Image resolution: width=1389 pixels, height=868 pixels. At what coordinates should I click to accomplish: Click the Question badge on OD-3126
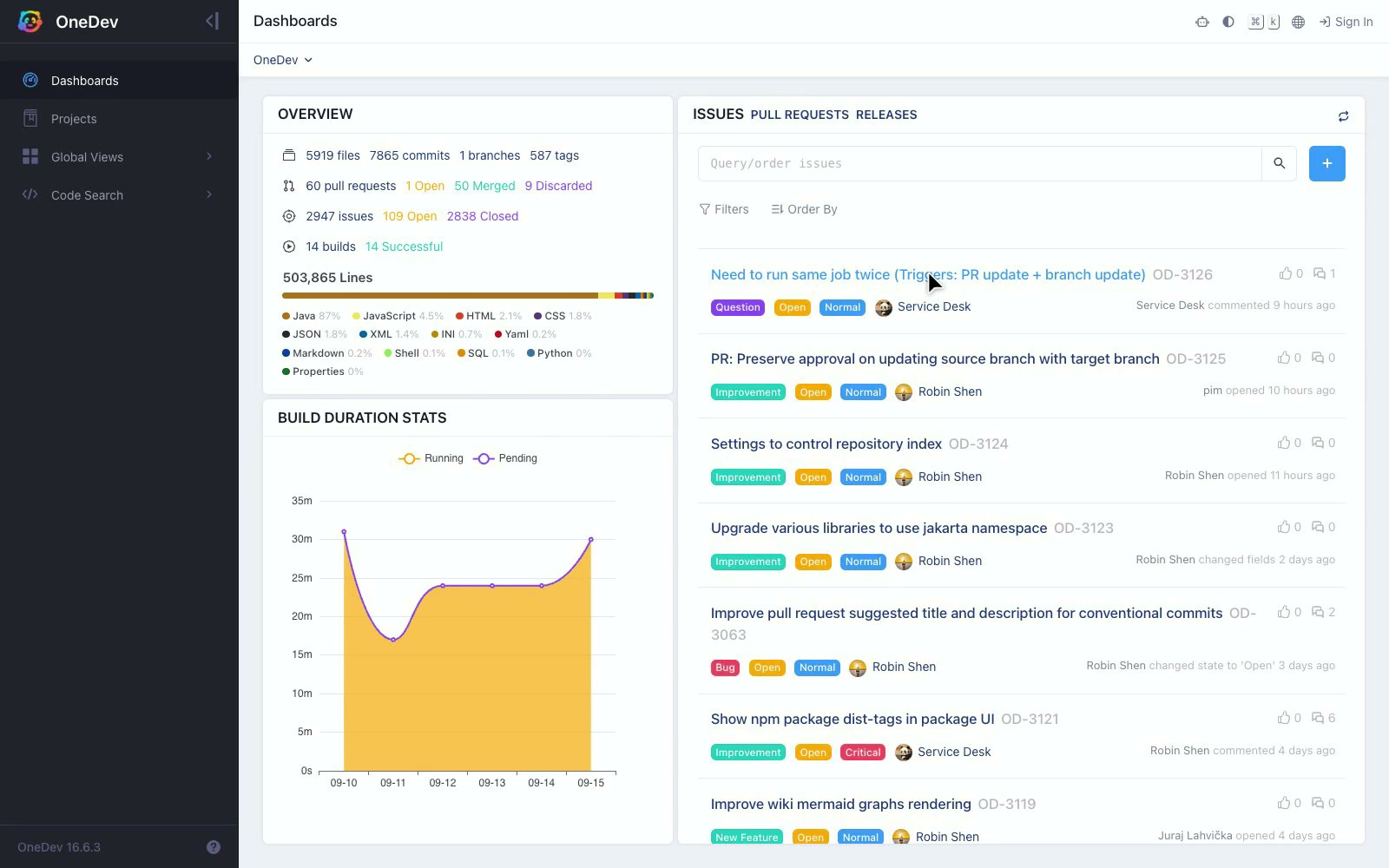[x=738, y=307]
